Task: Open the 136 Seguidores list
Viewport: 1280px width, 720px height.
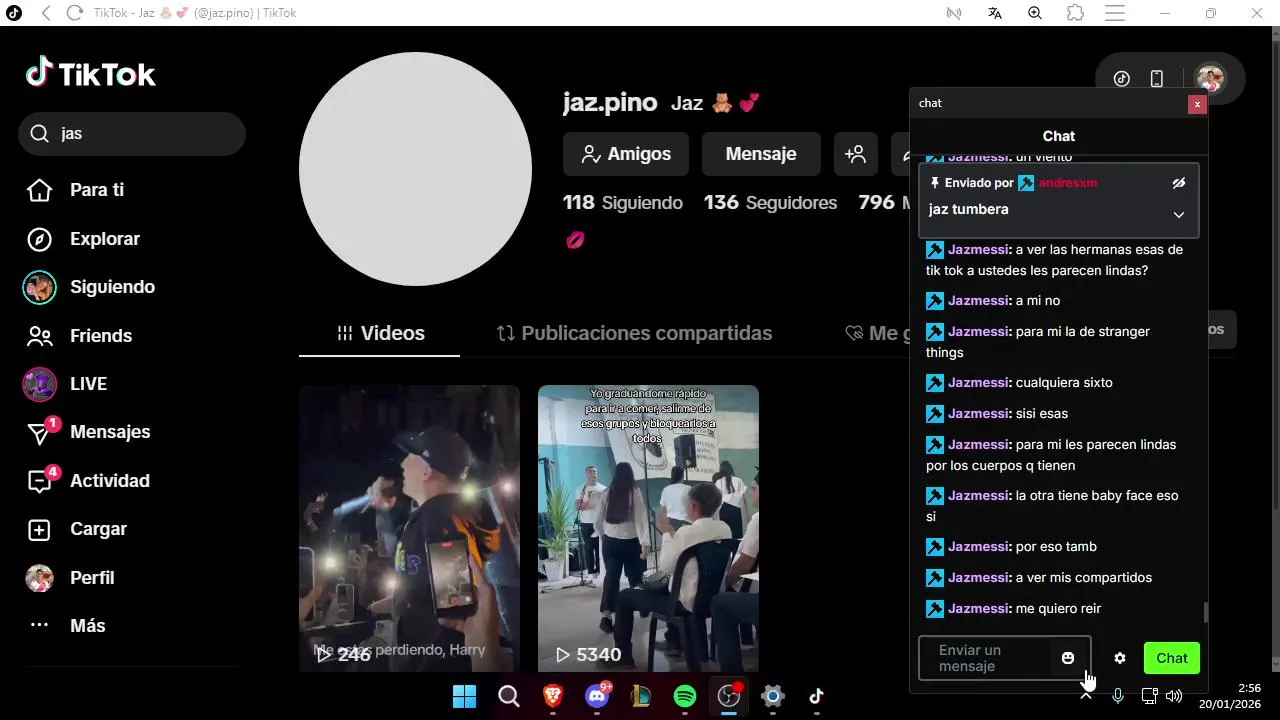Action: 770,203
